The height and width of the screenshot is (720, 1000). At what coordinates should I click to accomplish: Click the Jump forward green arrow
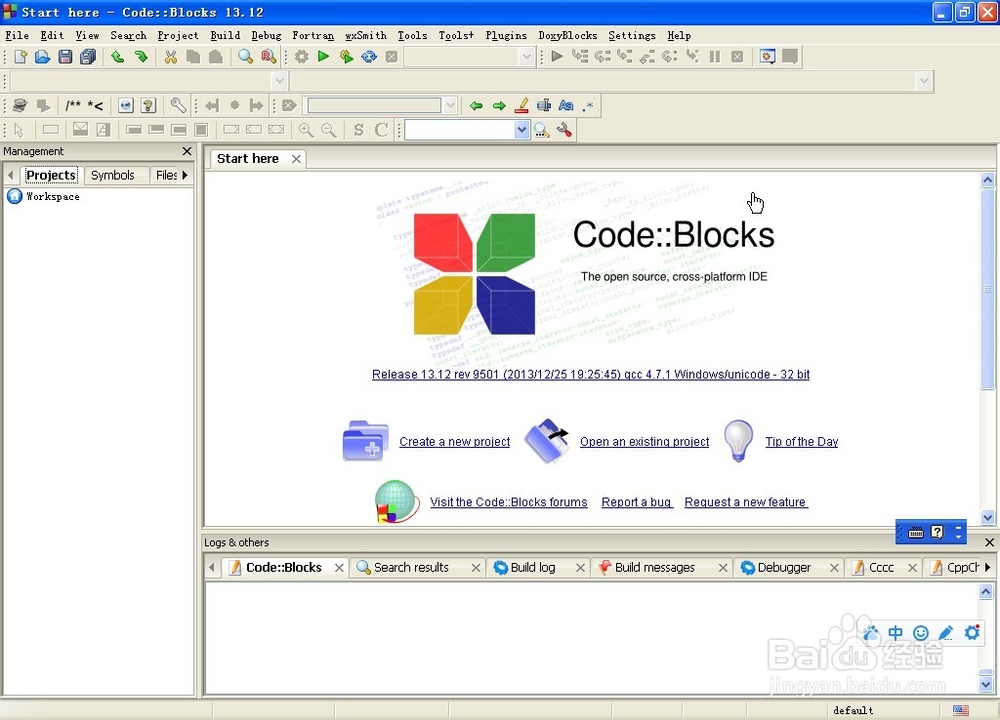(x=499, y=105)
